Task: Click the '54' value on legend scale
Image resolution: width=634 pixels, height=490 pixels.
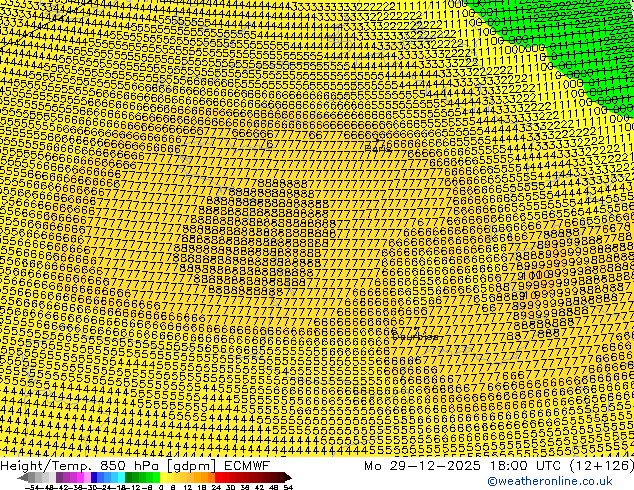Action: pyautogui.click(x=288, y=488)
